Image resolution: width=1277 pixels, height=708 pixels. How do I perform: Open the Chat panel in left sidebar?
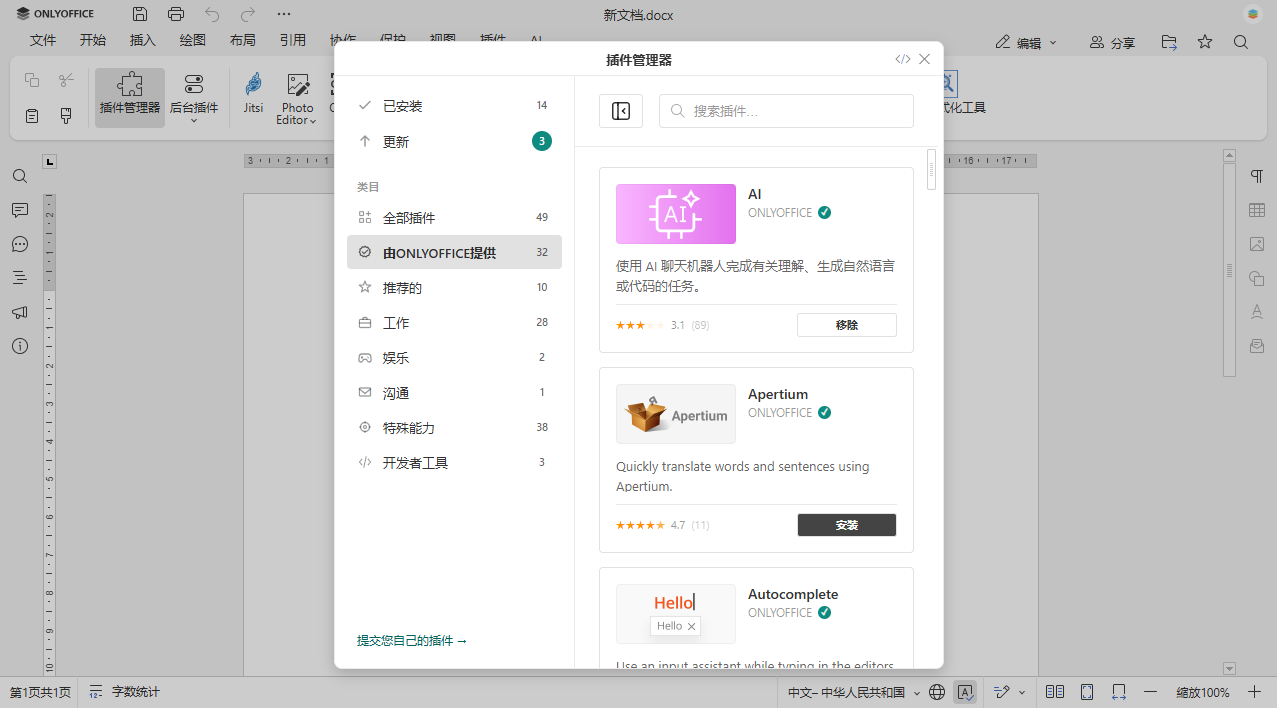click(20, 244)
